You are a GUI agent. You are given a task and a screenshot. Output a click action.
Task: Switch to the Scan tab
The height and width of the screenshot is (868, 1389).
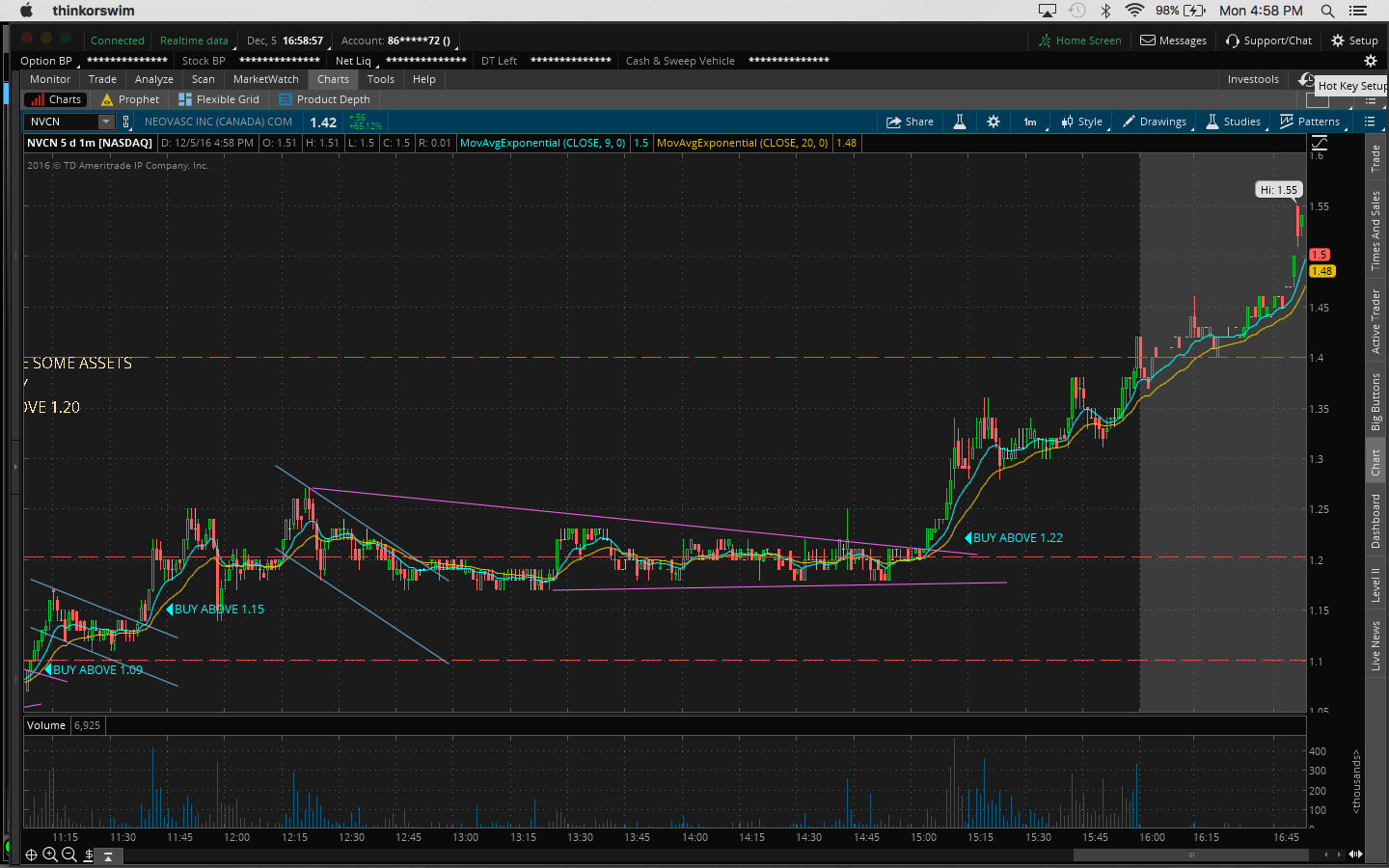tap(203, 79)
